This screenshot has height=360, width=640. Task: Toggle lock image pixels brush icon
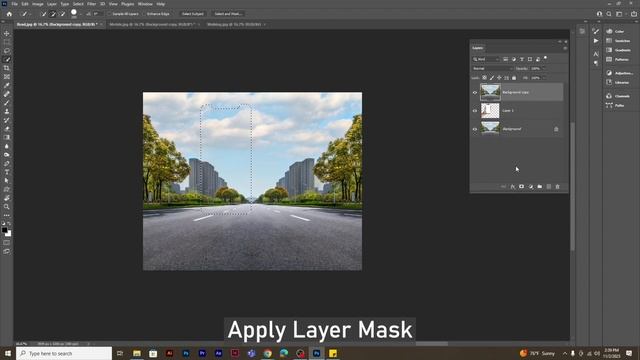click(492, 78)
